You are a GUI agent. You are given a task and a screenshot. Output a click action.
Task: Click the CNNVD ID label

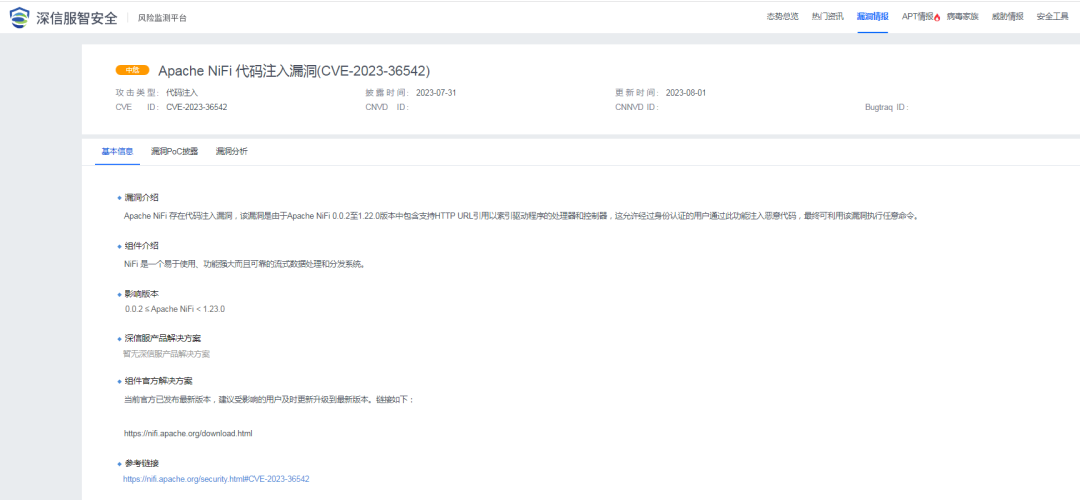pos(637,107)
